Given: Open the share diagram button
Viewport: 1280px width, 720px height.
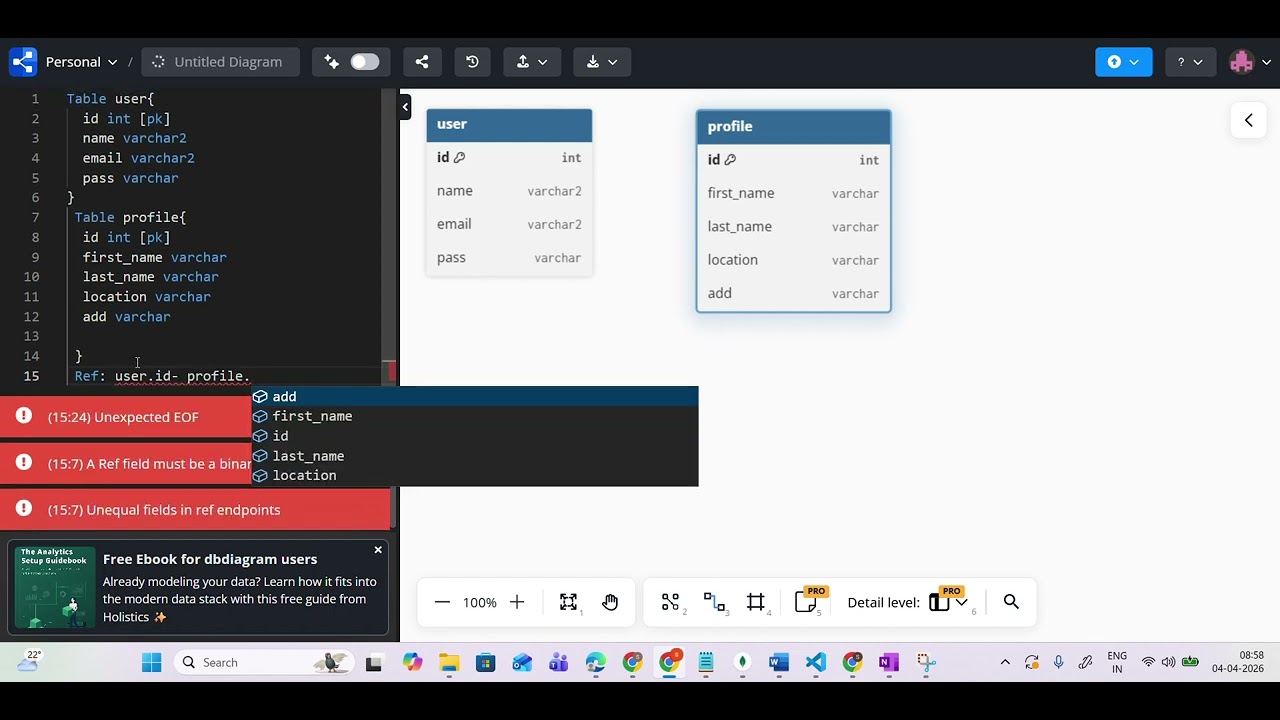Looking at the screenshot, I should click(422, 62).
